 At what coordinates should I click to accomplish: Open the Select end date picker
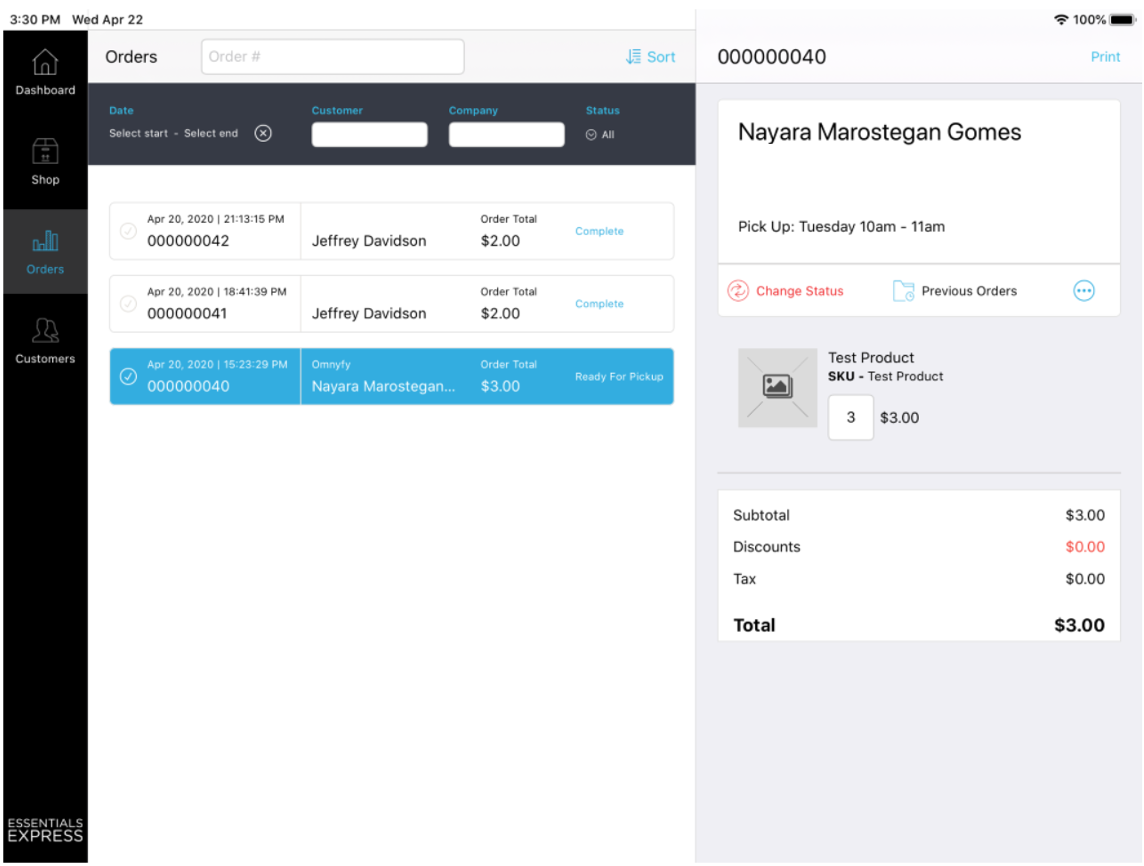[211, 134]
